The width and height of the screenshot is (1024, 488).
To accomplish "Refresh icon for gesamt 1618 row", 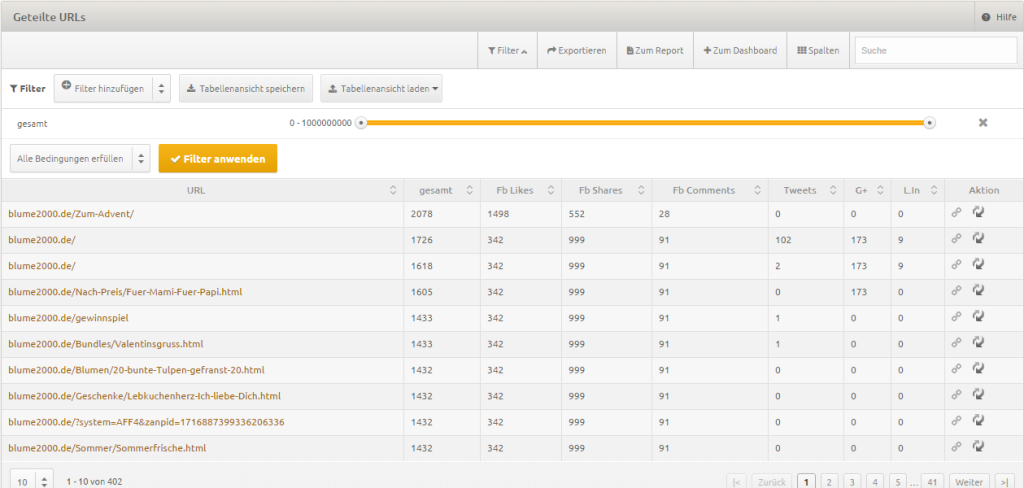I will 978,264.
